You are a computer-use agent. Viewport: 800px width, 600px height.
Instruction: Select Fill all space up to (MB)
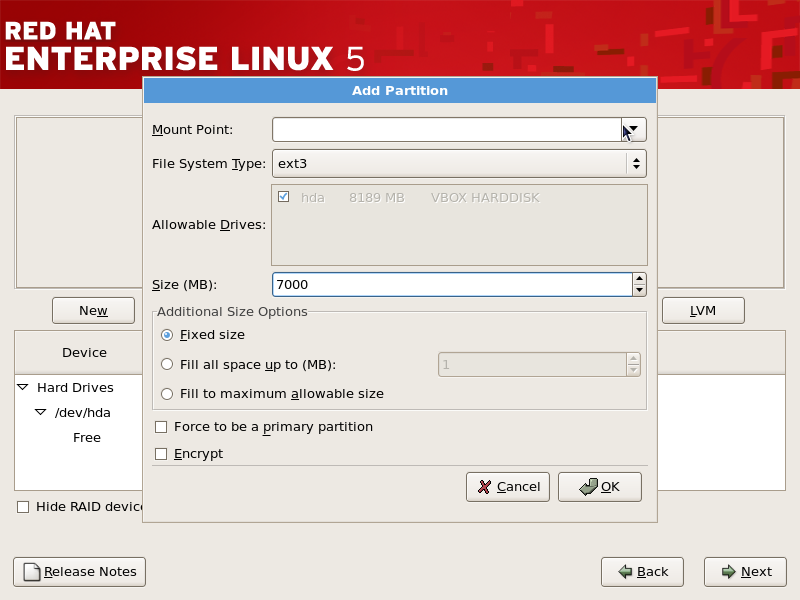coord(167,364)
